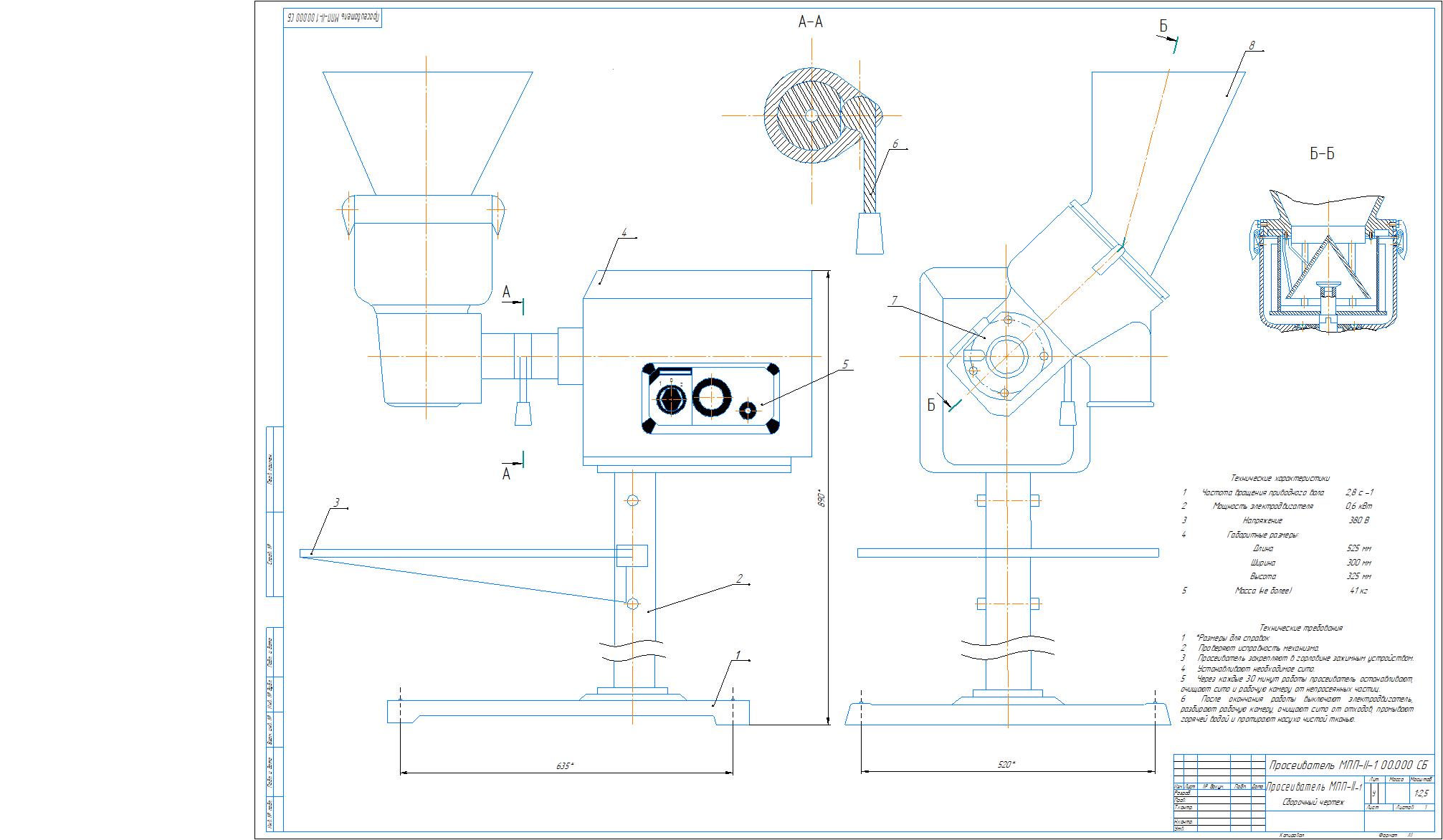The width and height of the screenshot is (1443, 840).
Task: Click the 380 В voltage value
Action: point(1358,520)
